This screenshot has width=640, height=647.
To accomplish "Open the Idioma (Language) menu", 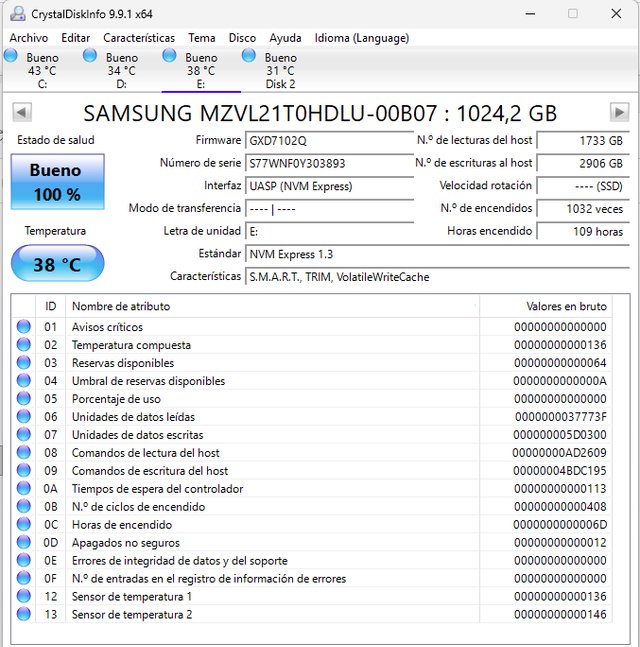I will pyautogui.click(x=362, y=38).
